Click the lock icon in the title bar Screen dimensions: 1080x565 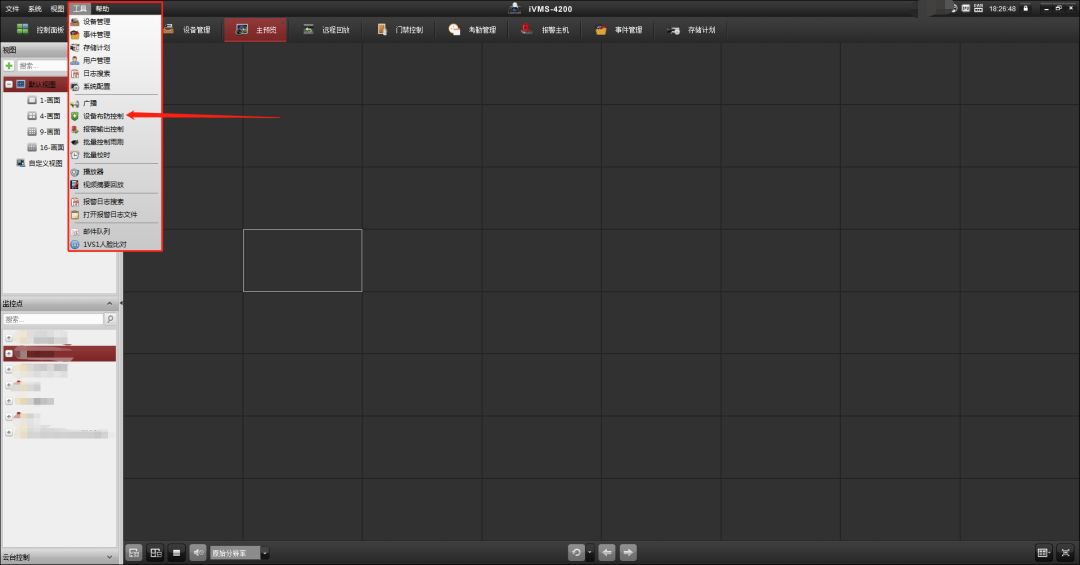[1025, 8]
